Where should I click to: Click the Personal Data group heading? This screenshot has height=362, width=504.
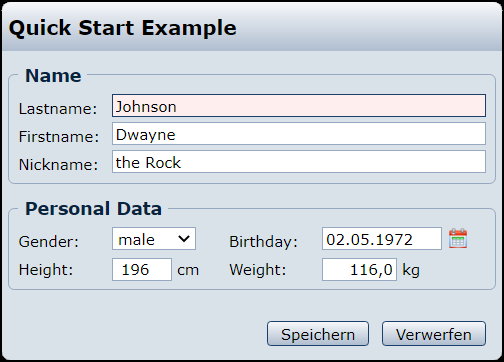coord(93,209)
